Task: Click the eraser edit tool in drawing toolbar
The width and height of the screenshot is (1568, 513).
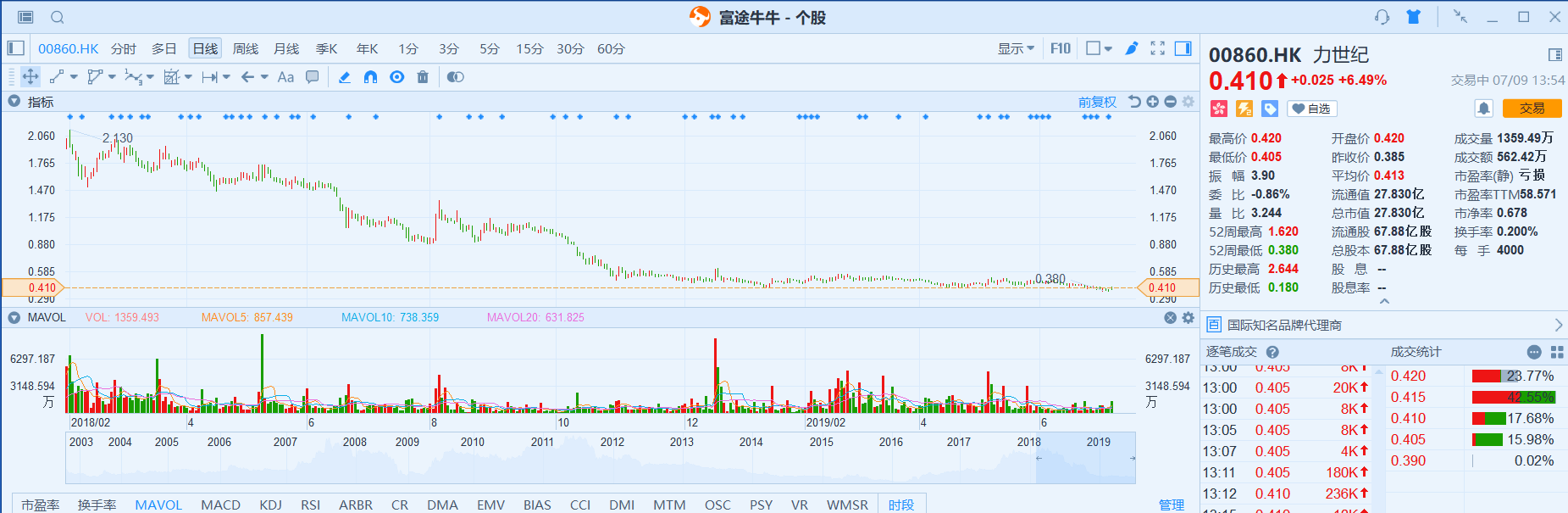Action: click(x=344, y=77)
